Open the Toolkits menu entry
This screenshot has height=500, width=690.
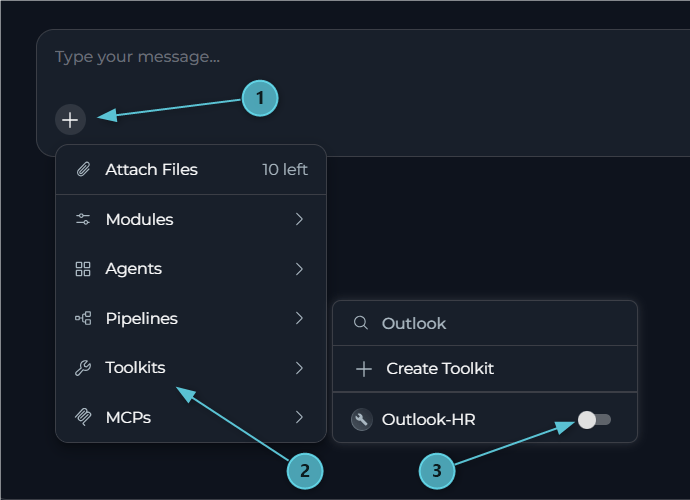pyautogui.click(x=191, y=368)
